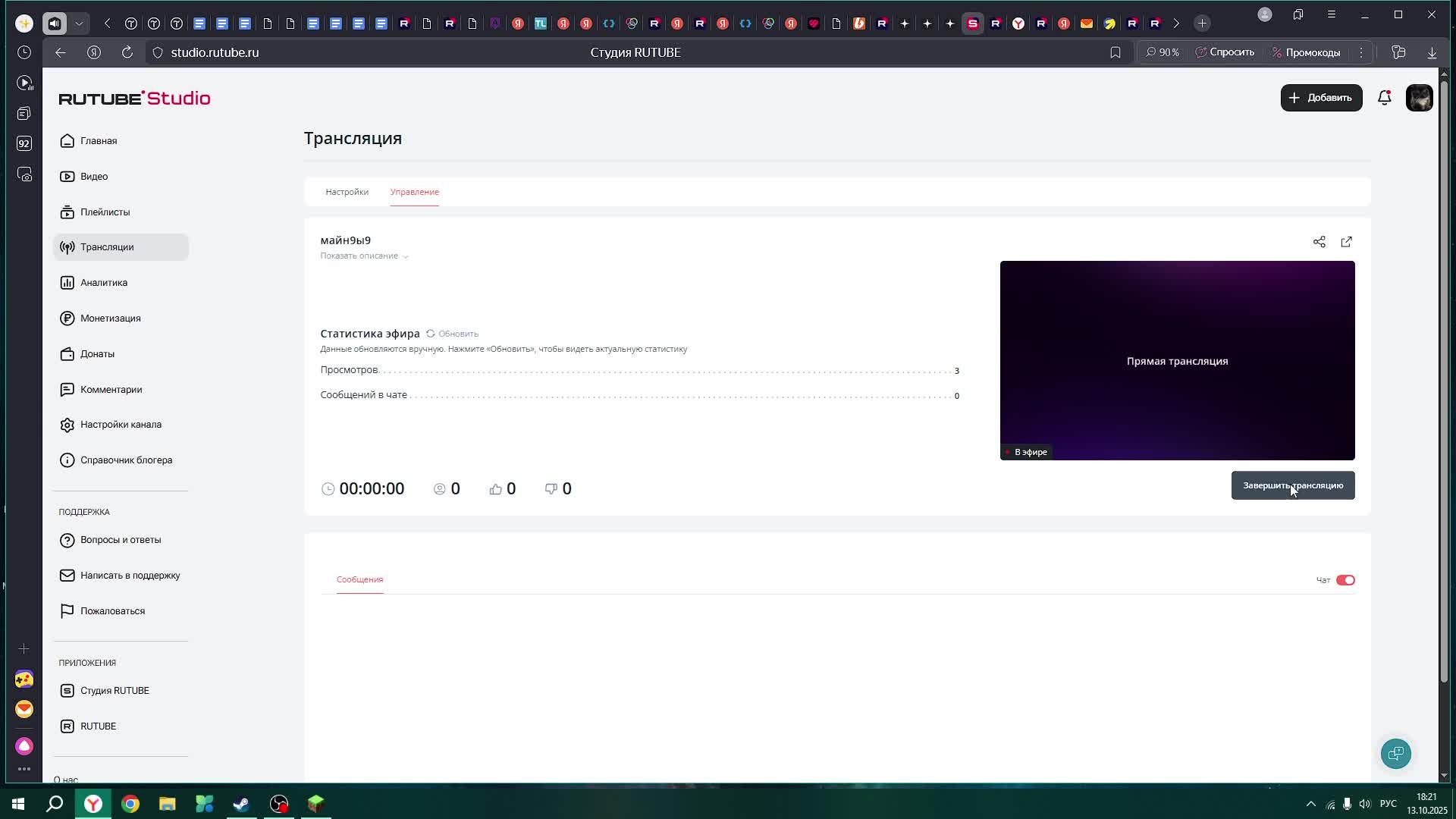Screen dimensions: 1456x819
Task: Select the Сообщения tab
Action: (x=359, y=579)
